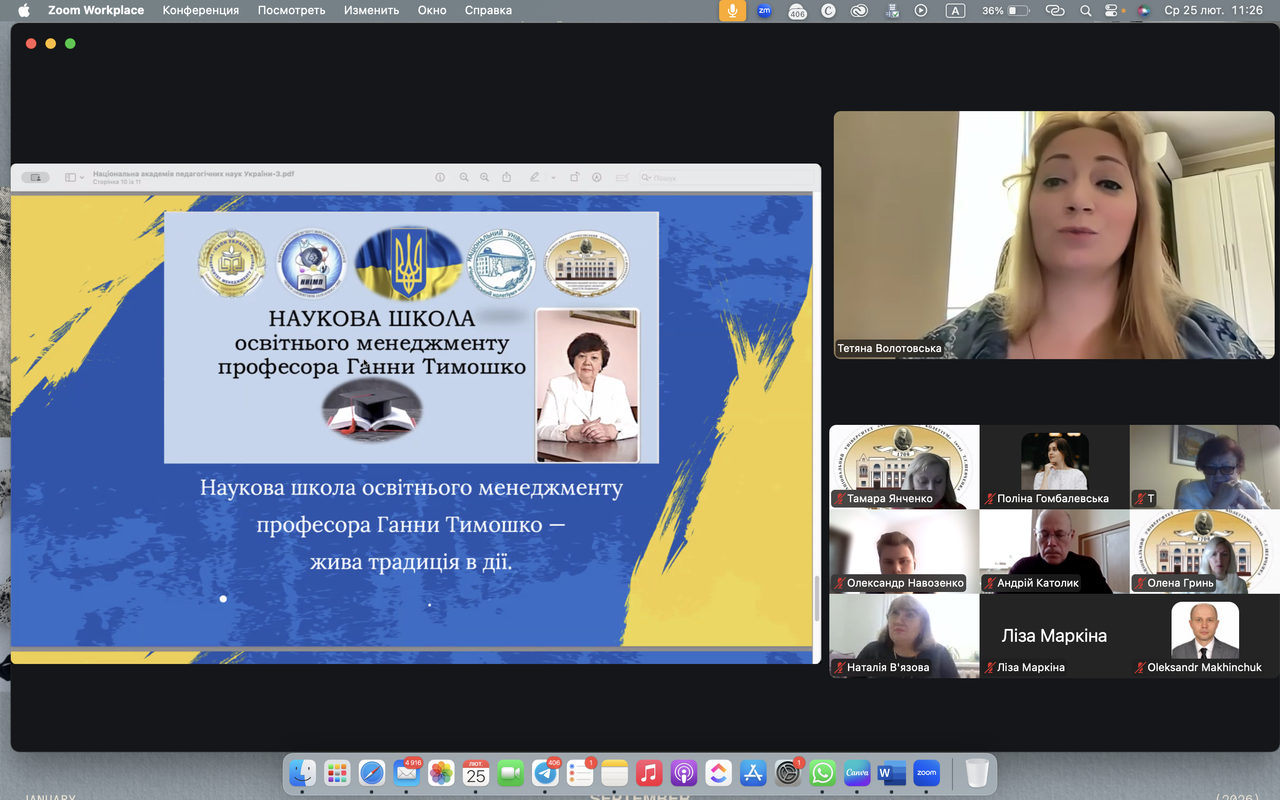Open the Посмотреть menu

(291, 10)
